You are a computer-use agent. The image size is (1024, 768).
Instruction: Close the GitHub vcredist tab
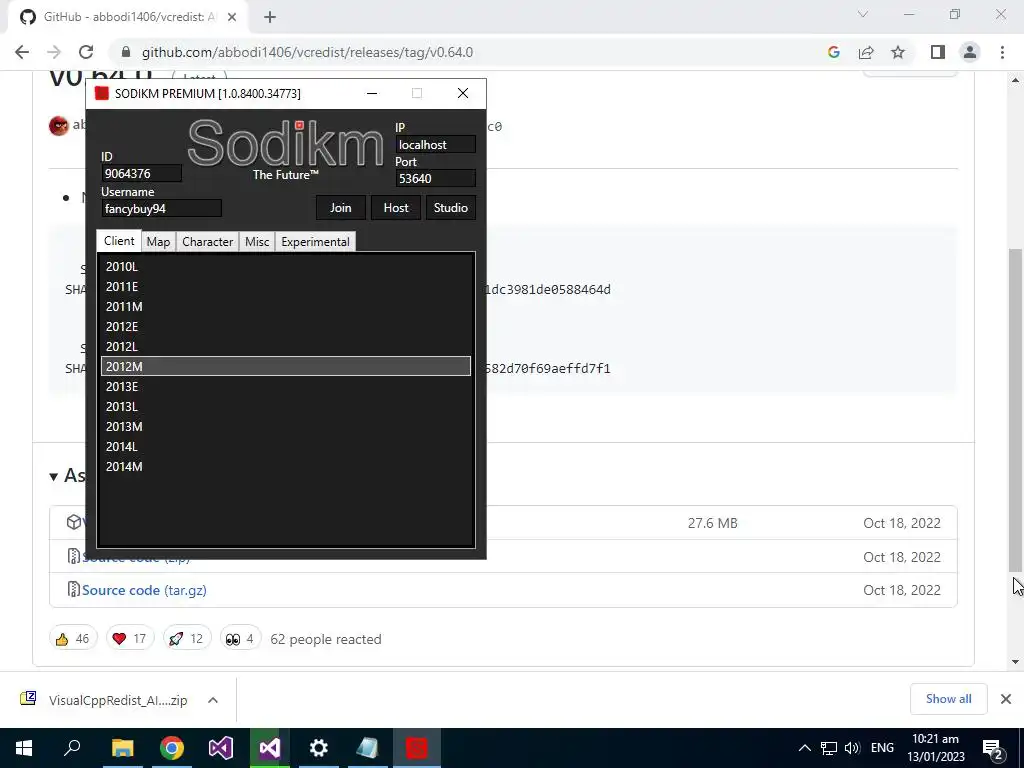click(232, 17)
